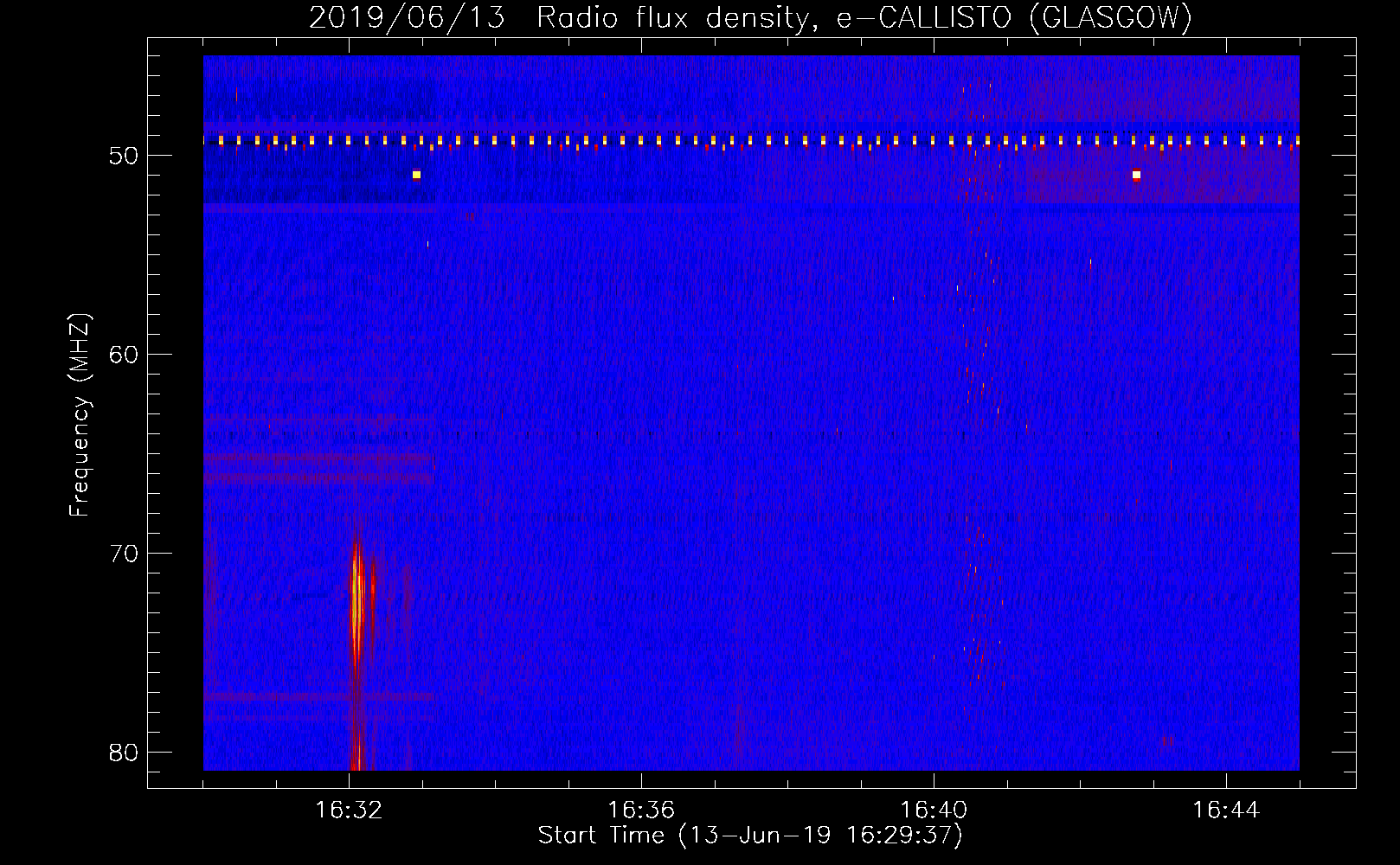The height and width of the screenshot is (865, 1400).
Task: Click the 'Frequency (MHZ)' axis label
Action: (x=80, y=415)
